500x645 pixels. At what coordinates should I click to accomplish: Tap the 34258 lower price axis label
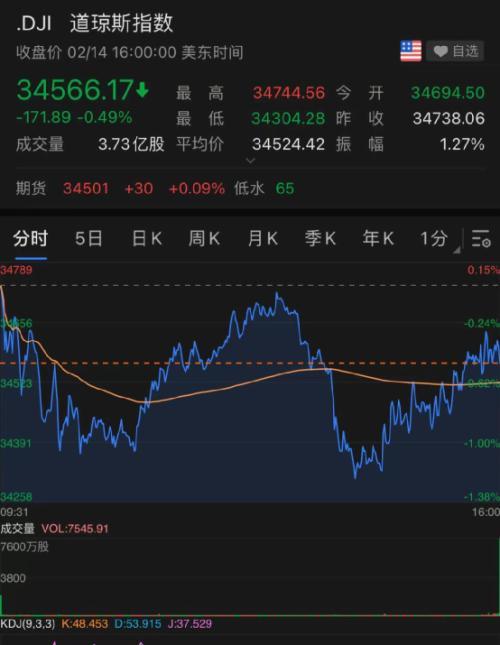click(x=16, y=497)
